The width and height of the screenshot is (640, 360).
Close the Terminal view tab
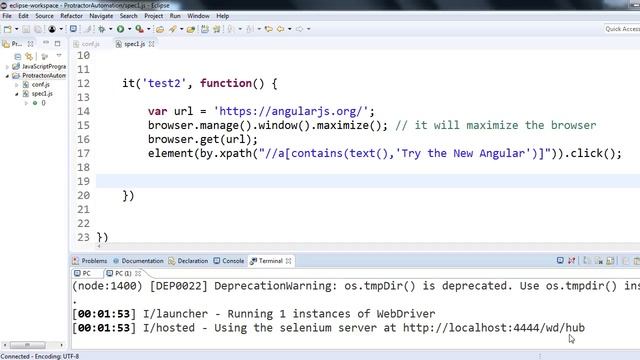[289, 261]
